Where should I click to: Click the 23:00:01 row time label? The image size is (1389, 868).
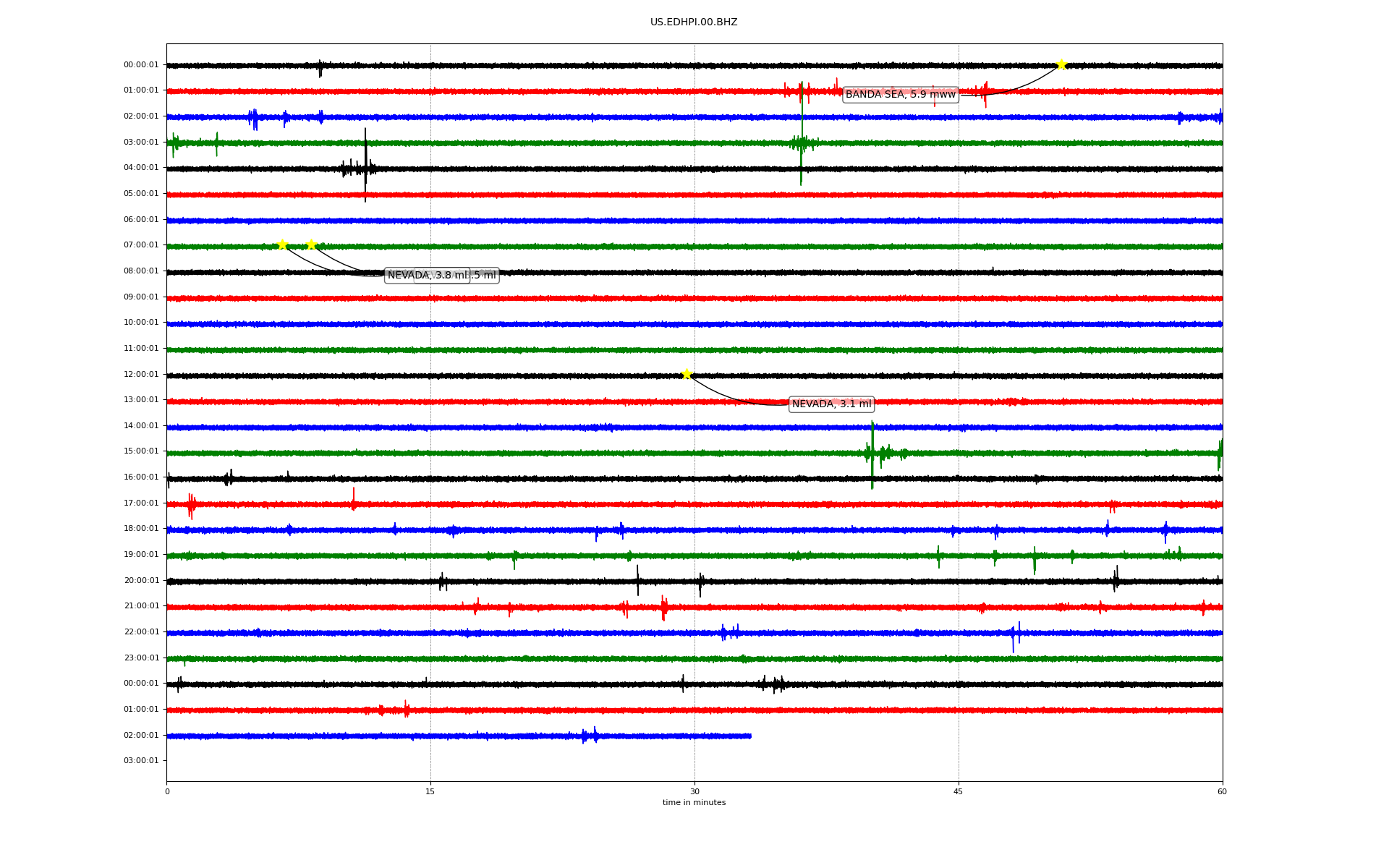(x=141, y=658)
